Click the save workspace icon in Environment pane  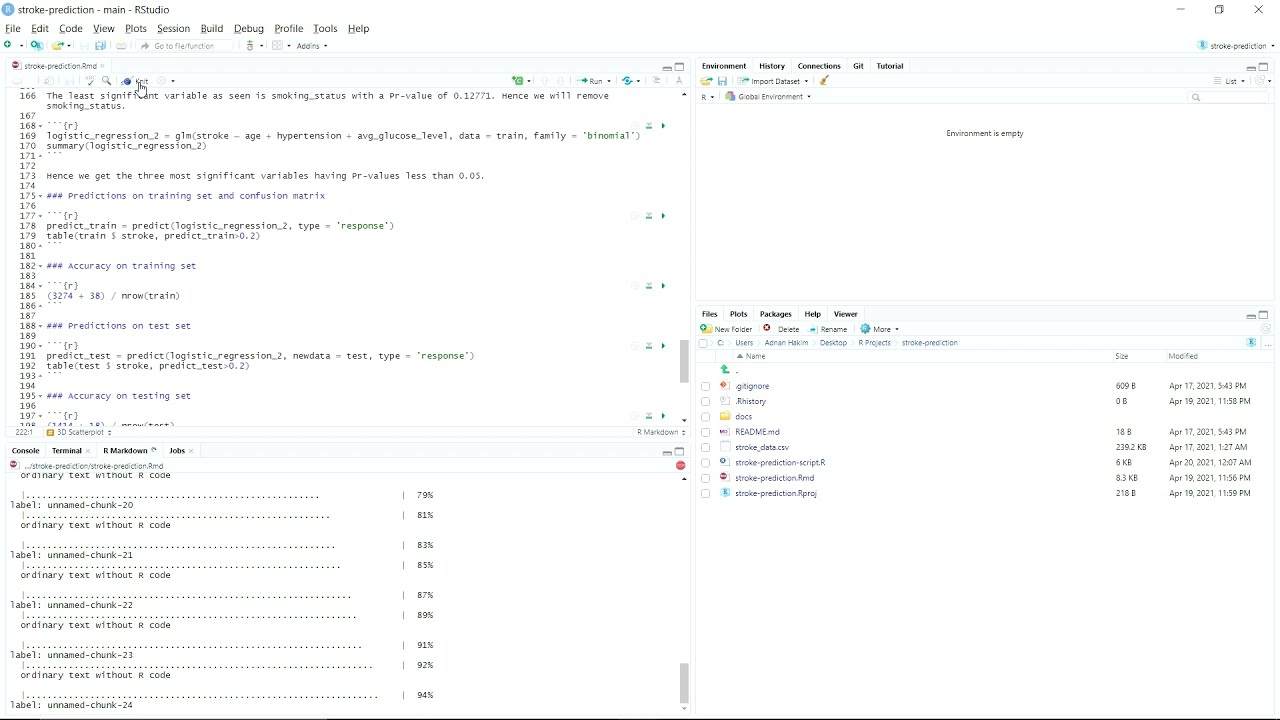[722, 81]
